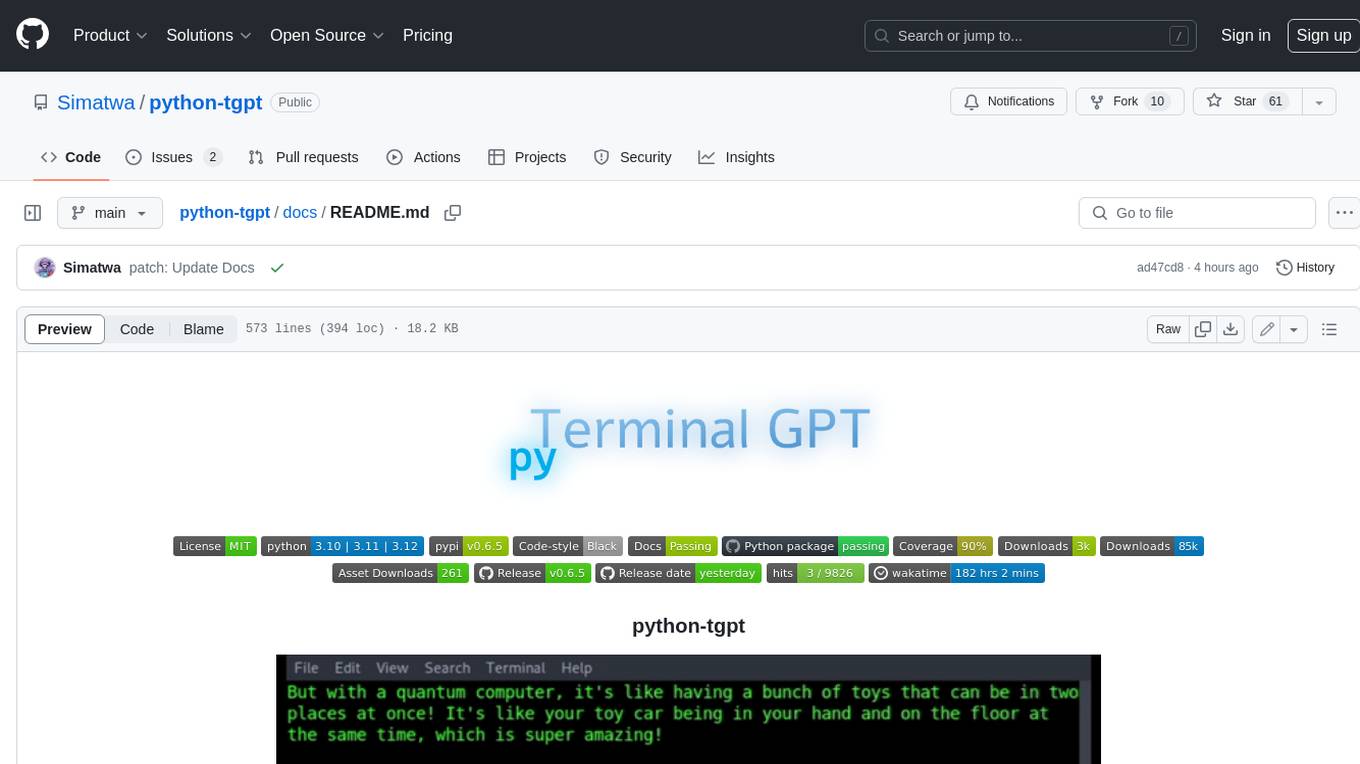Open the README outline list
Screen dimensions: 1360x764
[1329, 329]
